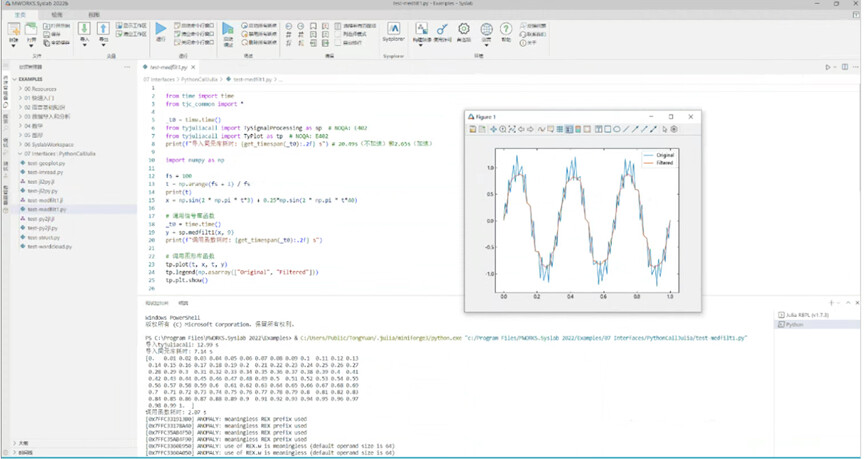The image size is (864, 459).
Task: Select the second tab in the bottom panel
Action: (183, 303)
